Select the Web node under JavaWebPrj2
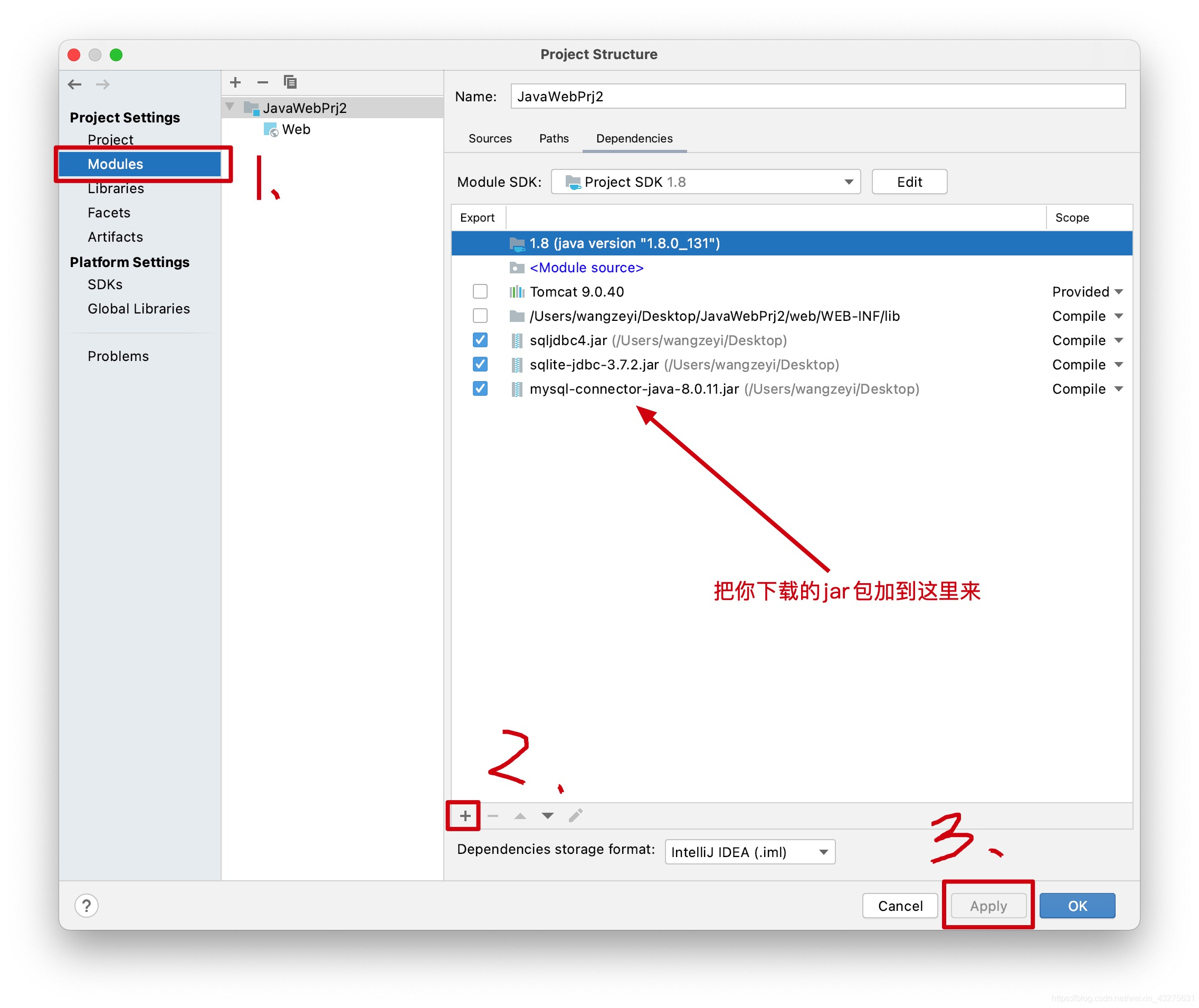1199x1008 pixels. click(x=296, y=129)
